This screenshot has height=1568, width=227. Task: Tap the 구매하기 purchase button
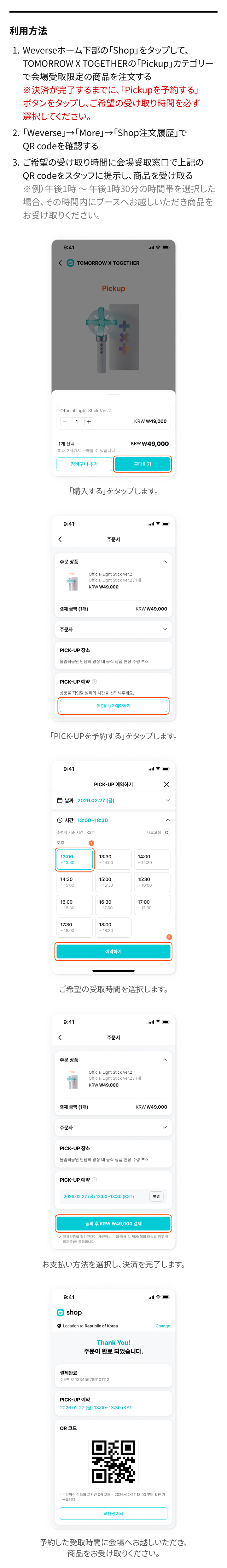(x=142, y=464)
